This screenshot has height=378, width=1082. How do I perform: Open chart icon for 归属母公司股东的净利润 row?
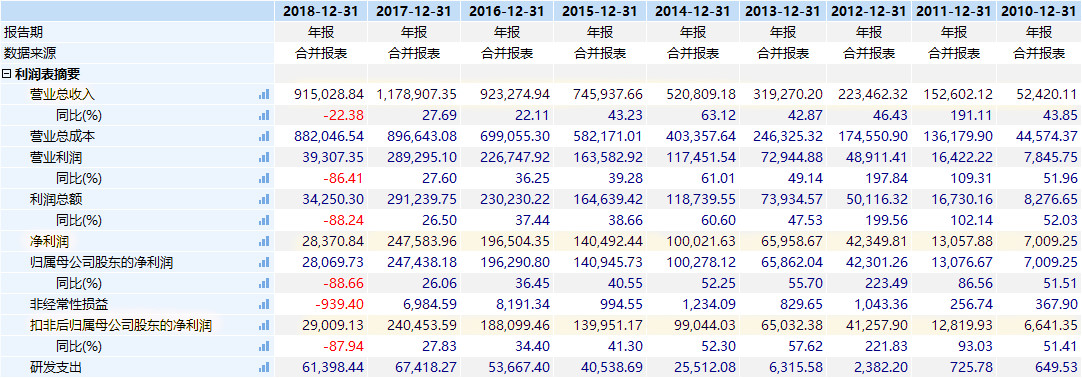tap(264, 262)
